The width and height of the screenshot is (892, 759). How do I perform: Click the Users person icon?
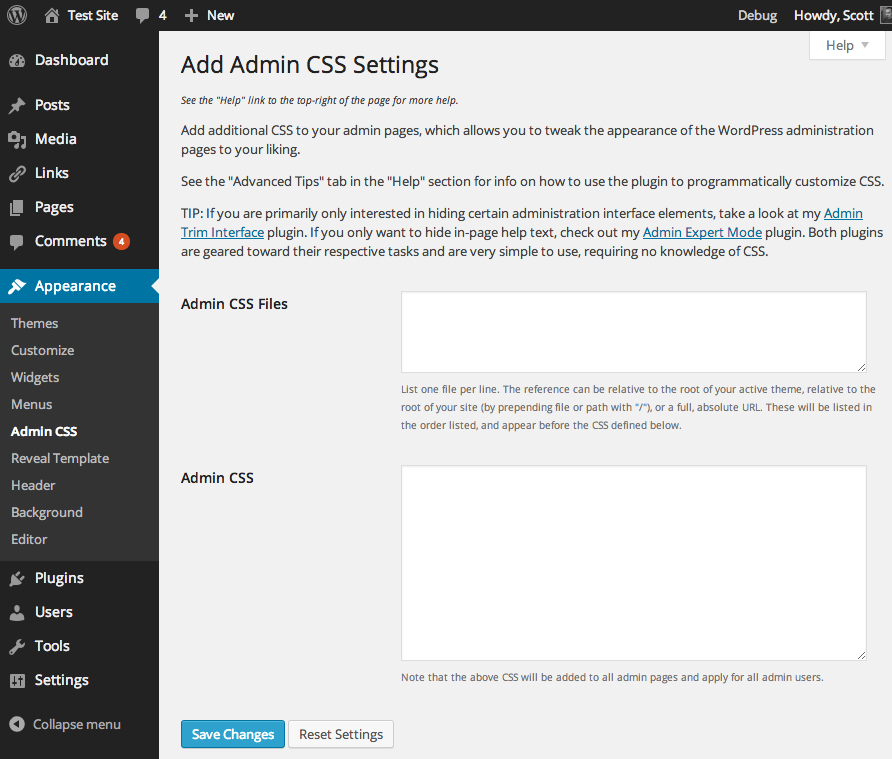[17, 613]
